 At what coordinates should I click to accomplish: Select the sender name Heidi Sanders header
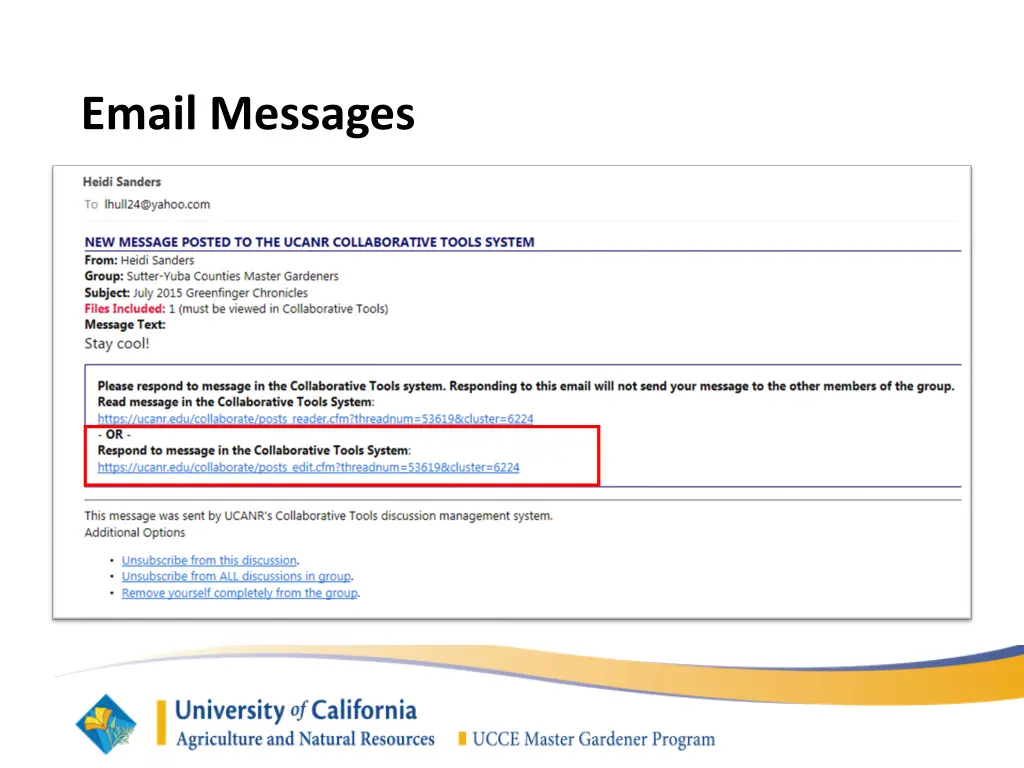121,182
